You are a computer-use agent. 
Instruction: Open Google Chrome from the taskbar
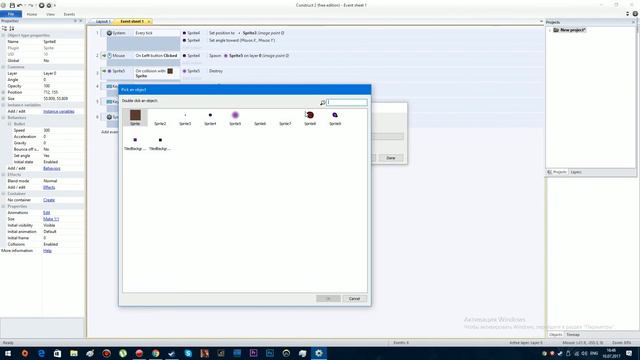(156, 353)
